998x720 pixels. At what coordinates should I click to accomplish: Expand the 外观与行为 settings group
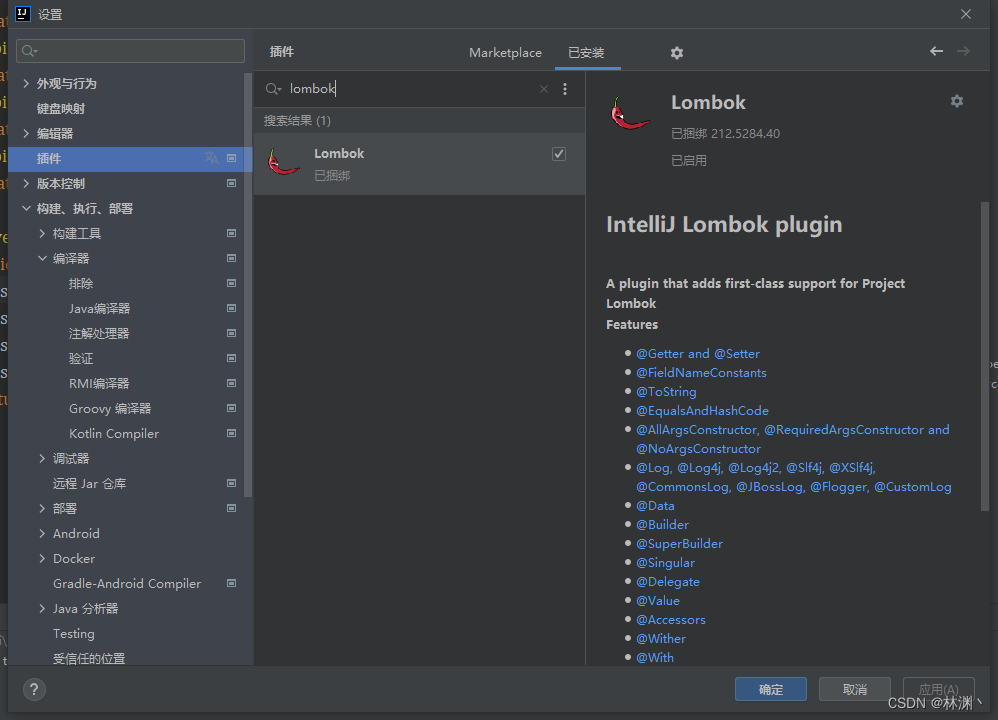click(x=26, y=83)
